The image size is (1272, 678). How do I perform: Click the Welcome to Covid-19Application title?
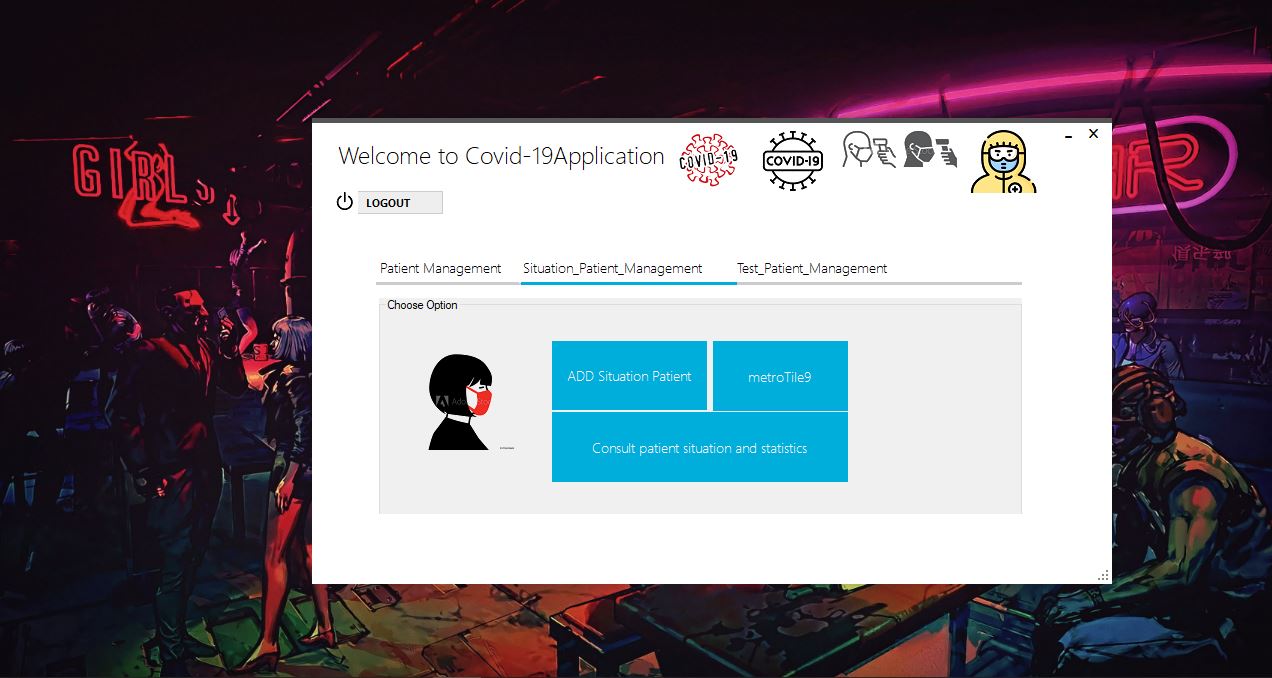pos(501,156)
